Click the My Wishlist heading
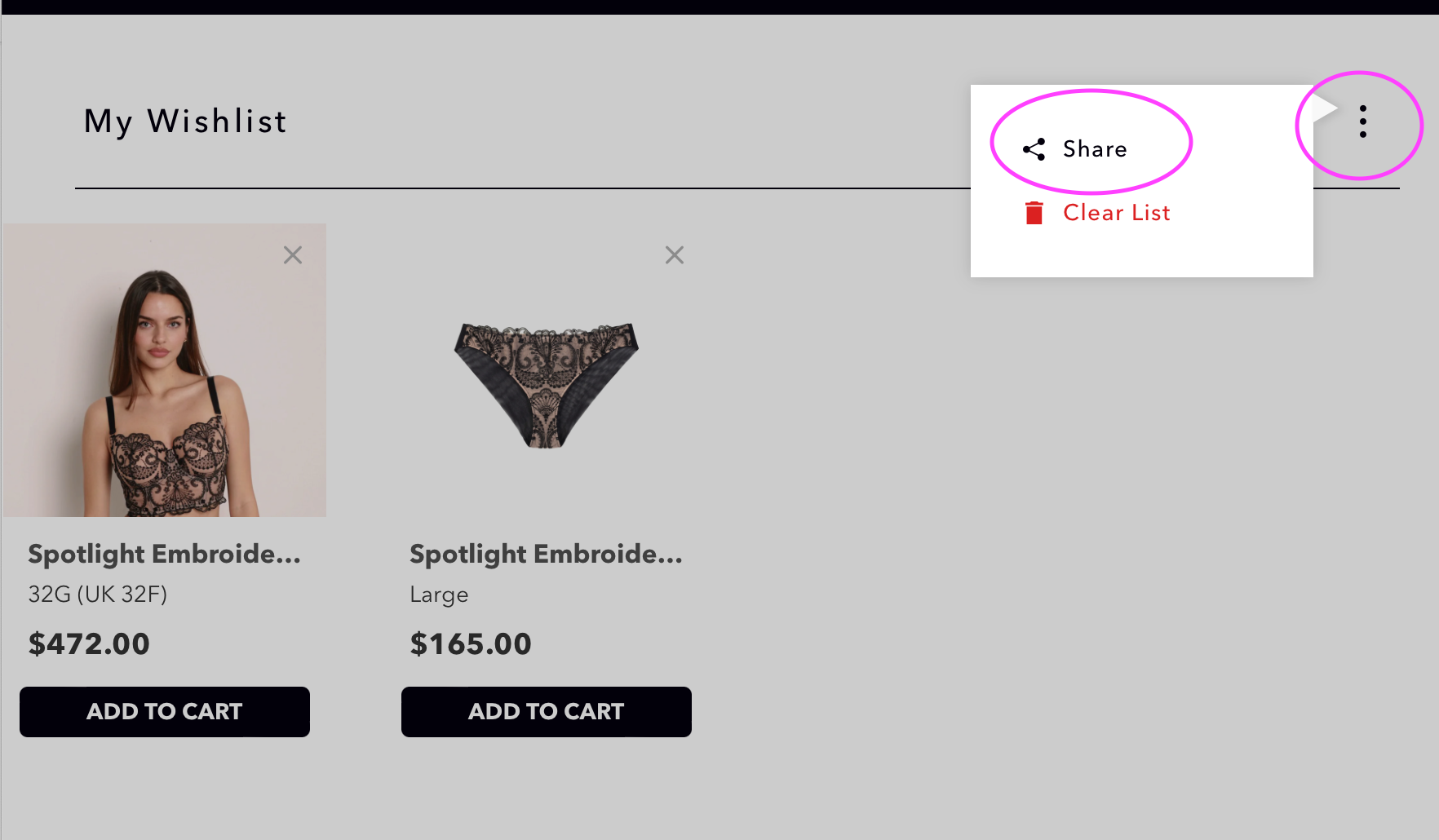The width and height of the screenshot is (1439, 840). (185, 122)
